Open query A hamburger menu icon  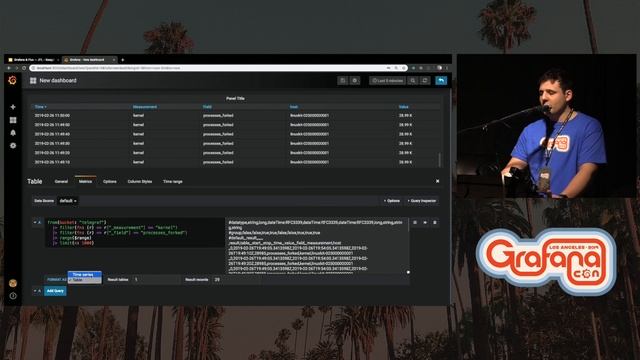[x=415, y=222]
